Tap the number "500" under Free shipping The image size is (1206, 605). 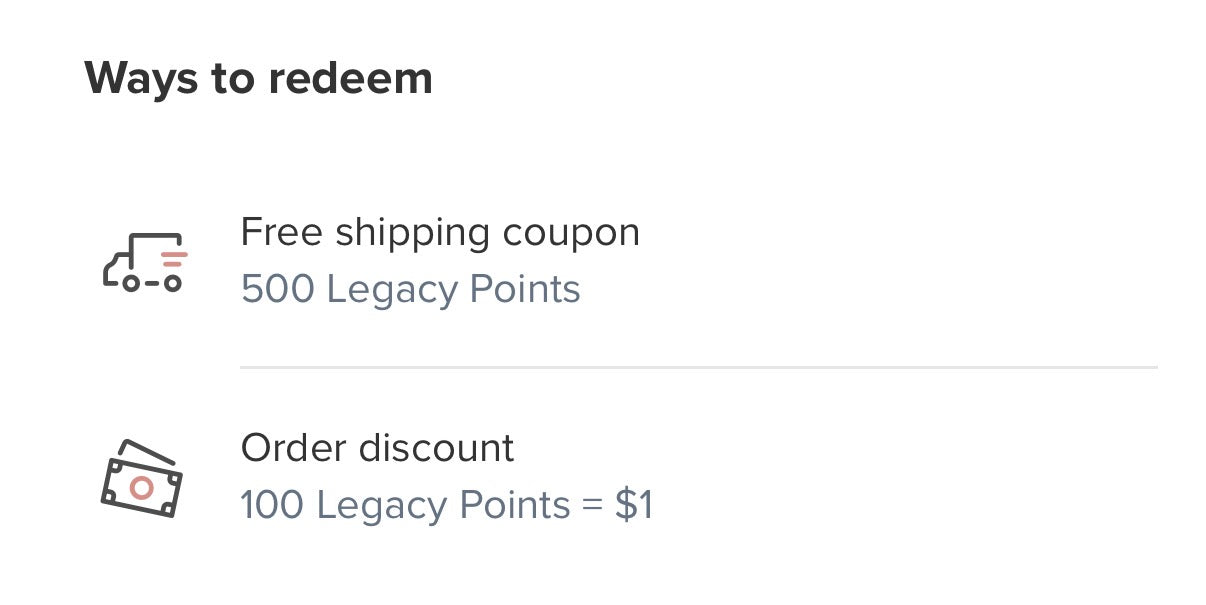[x=278, y=289]
